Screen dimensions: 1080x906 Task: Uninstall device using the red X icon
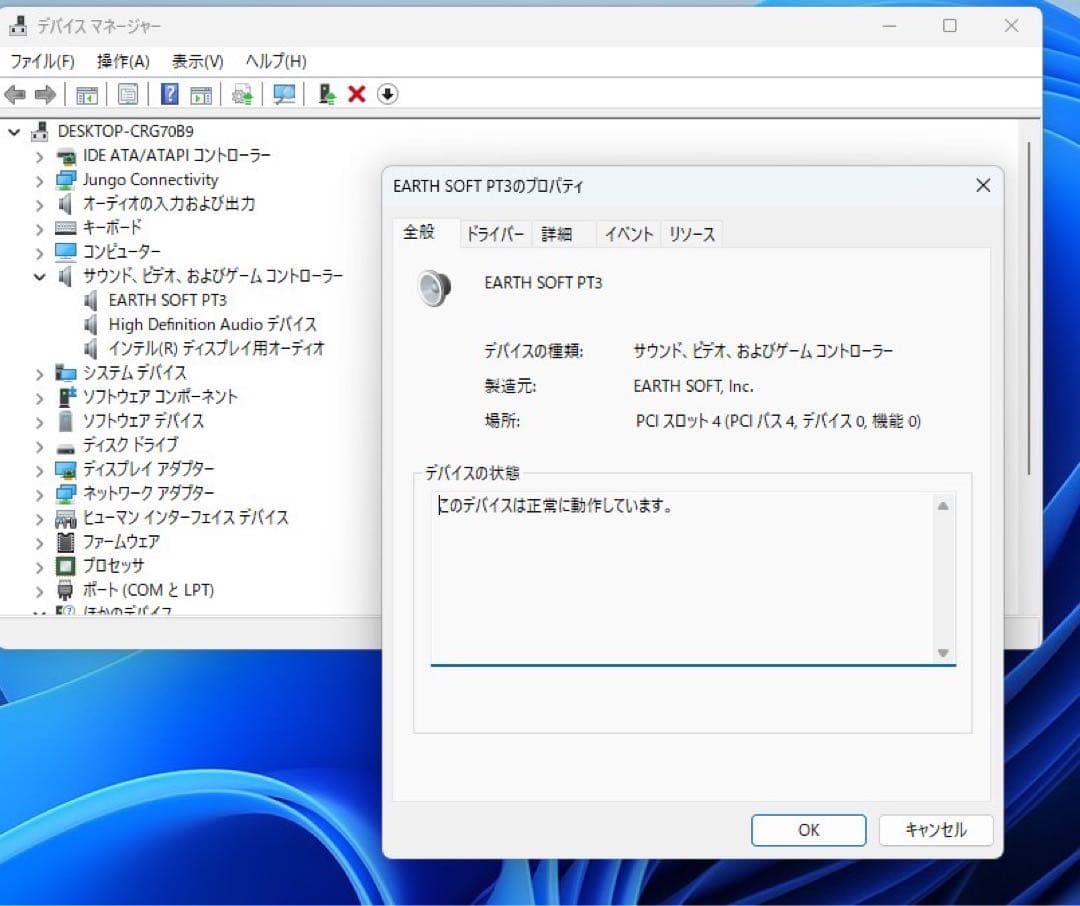click(356, 94)
